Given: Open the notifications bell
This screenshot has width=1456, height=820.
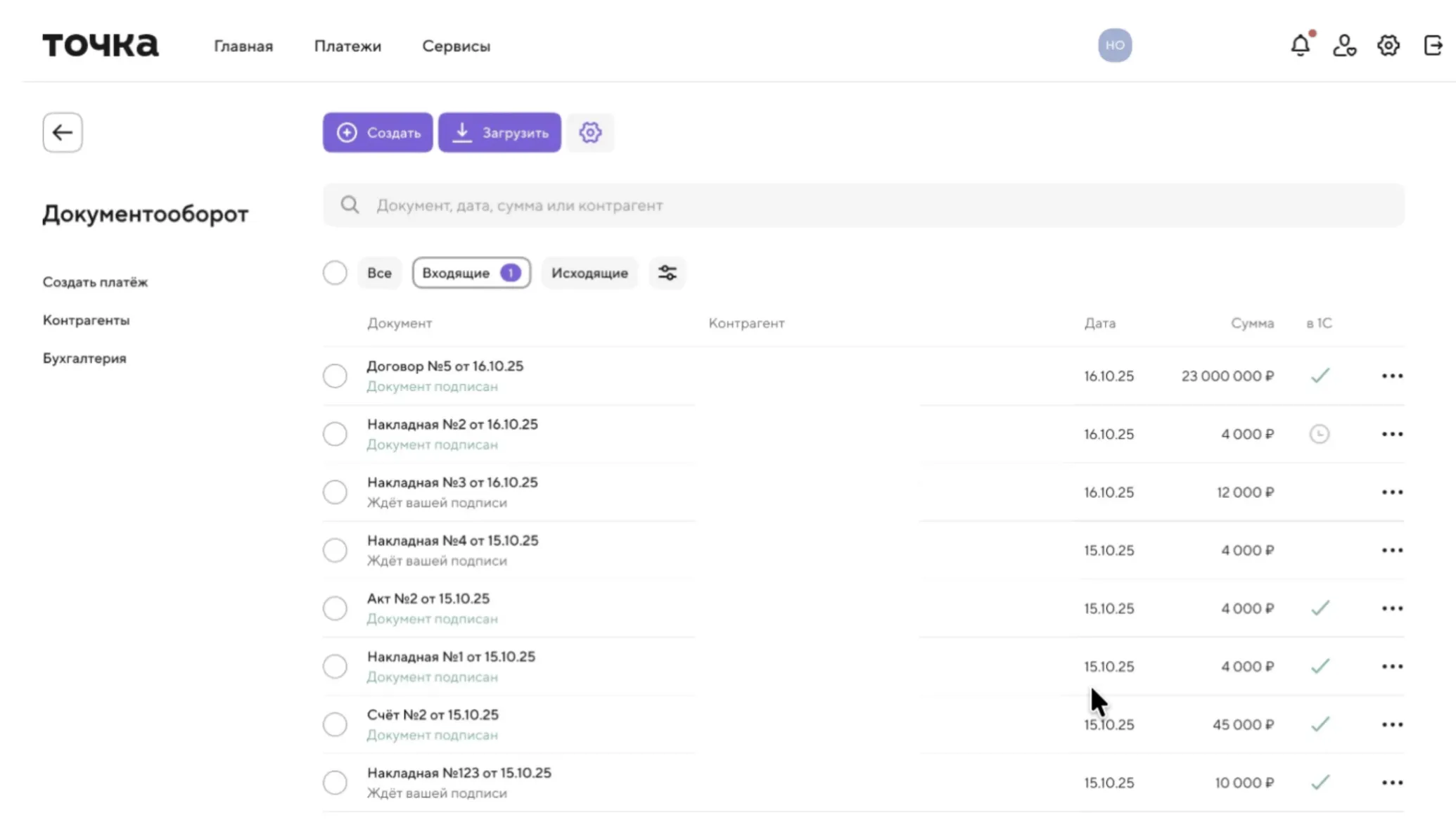Looking at the screenshot, I should click(1301, 46).
